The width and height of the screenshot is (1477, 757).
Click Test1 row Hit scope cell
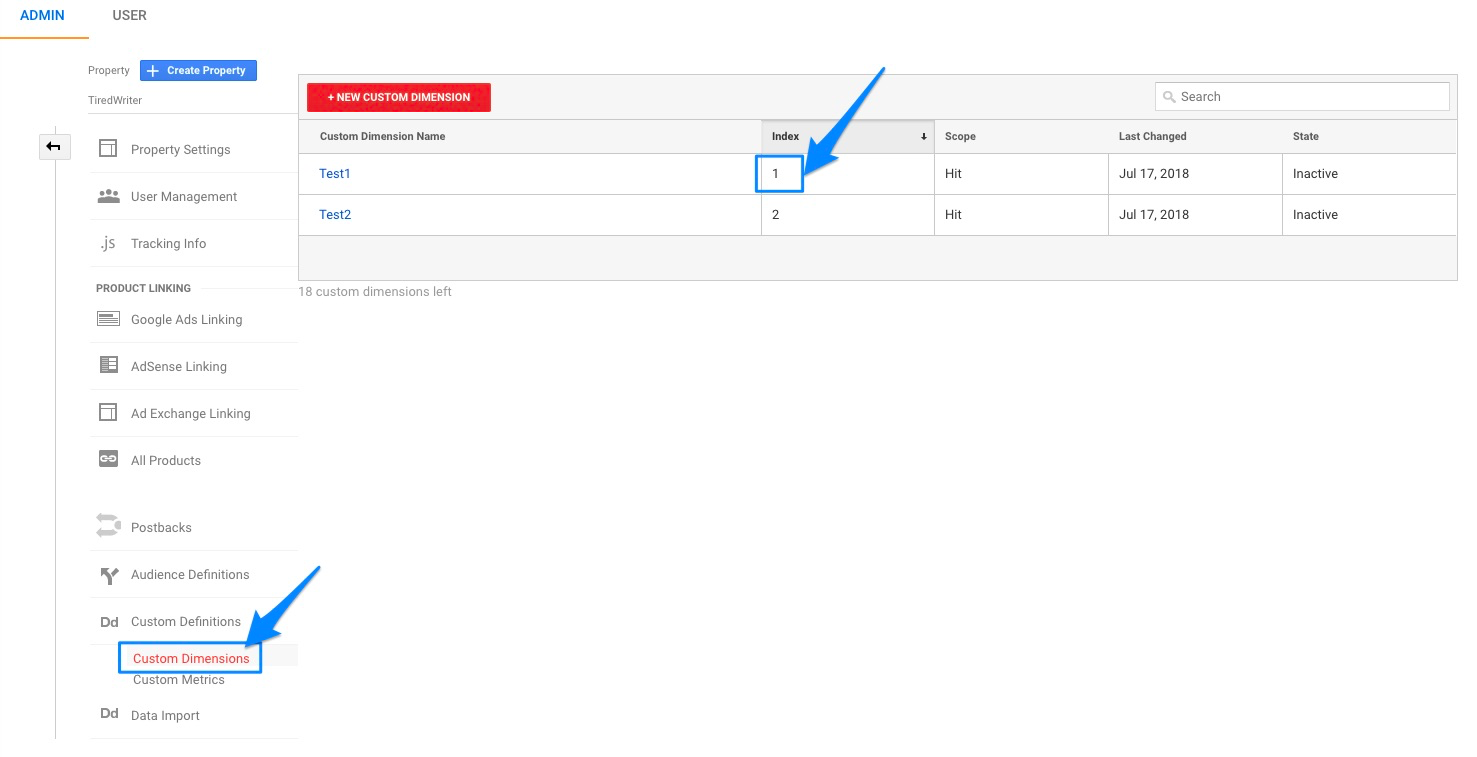point(1021,174)
